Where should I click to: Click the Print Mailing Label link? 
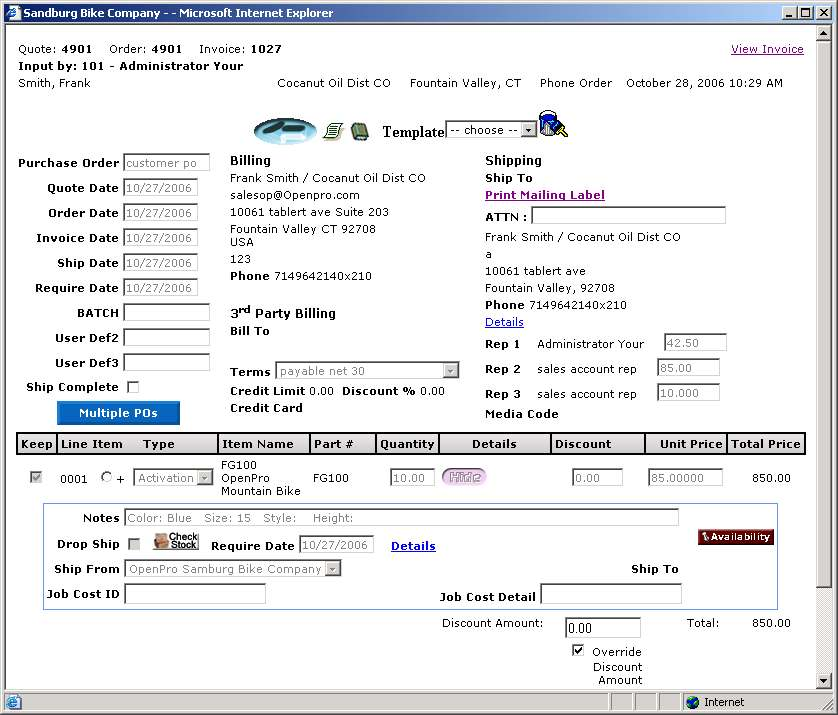(545, 195)
